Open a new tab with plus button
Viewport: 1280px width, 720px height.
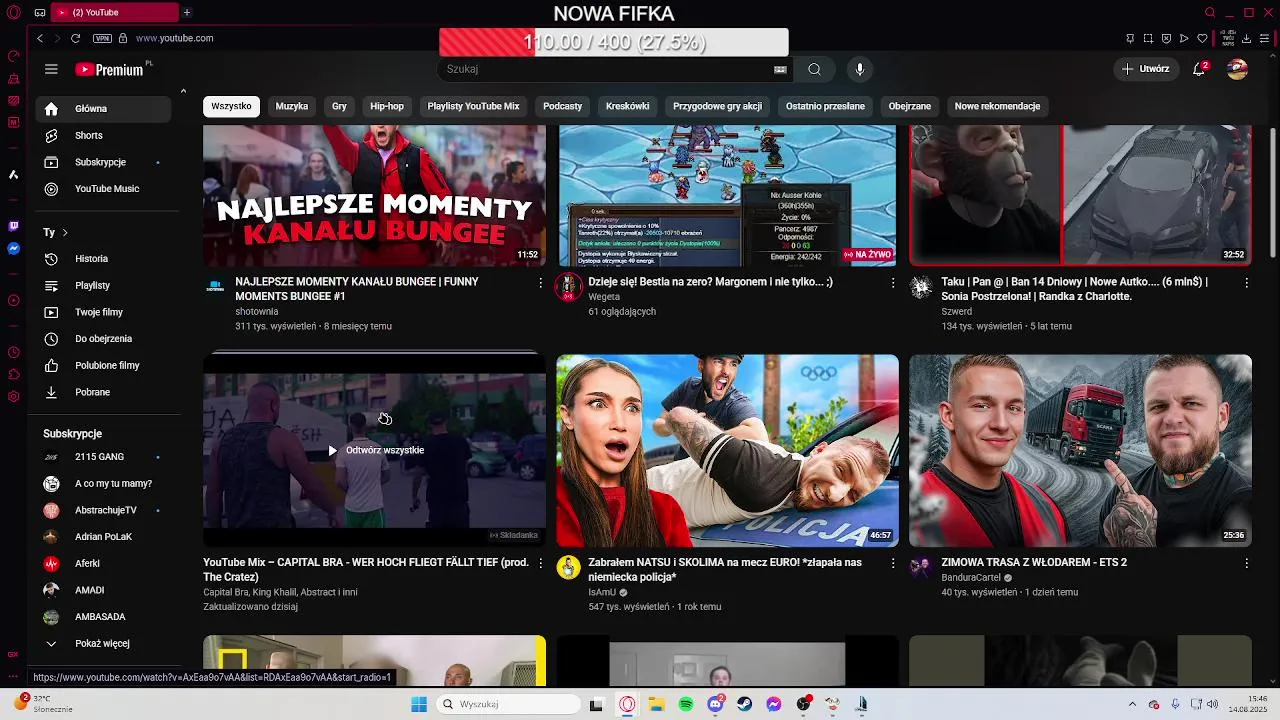point(187,12)
